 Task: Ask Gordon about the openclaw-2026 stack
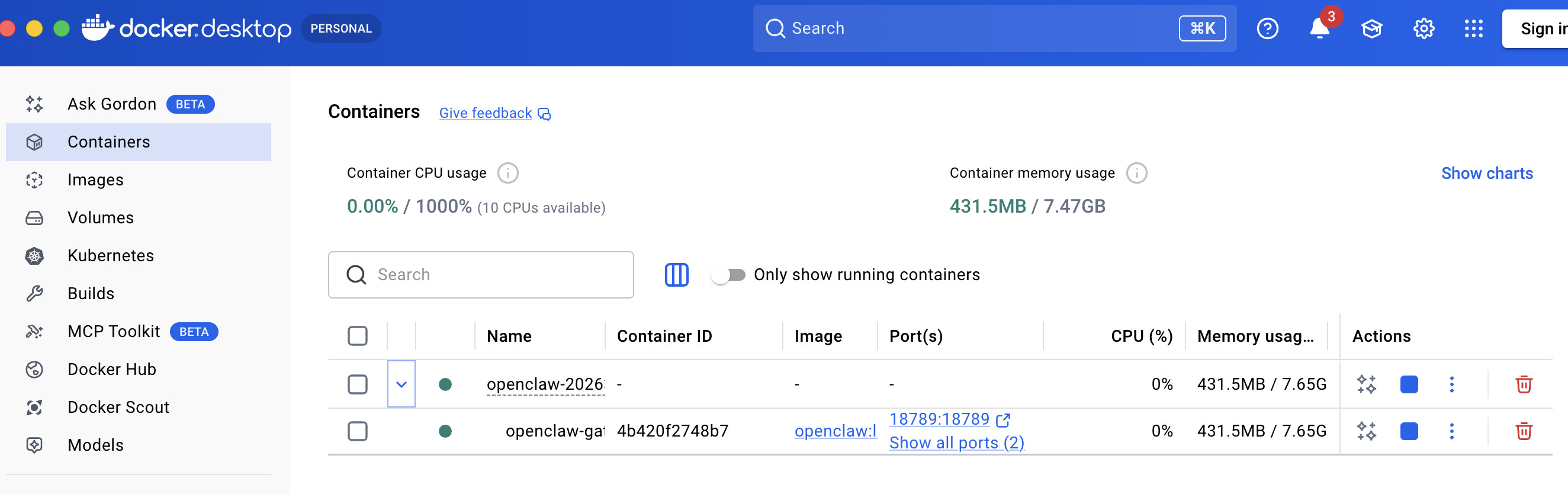tap(1367, 384)
